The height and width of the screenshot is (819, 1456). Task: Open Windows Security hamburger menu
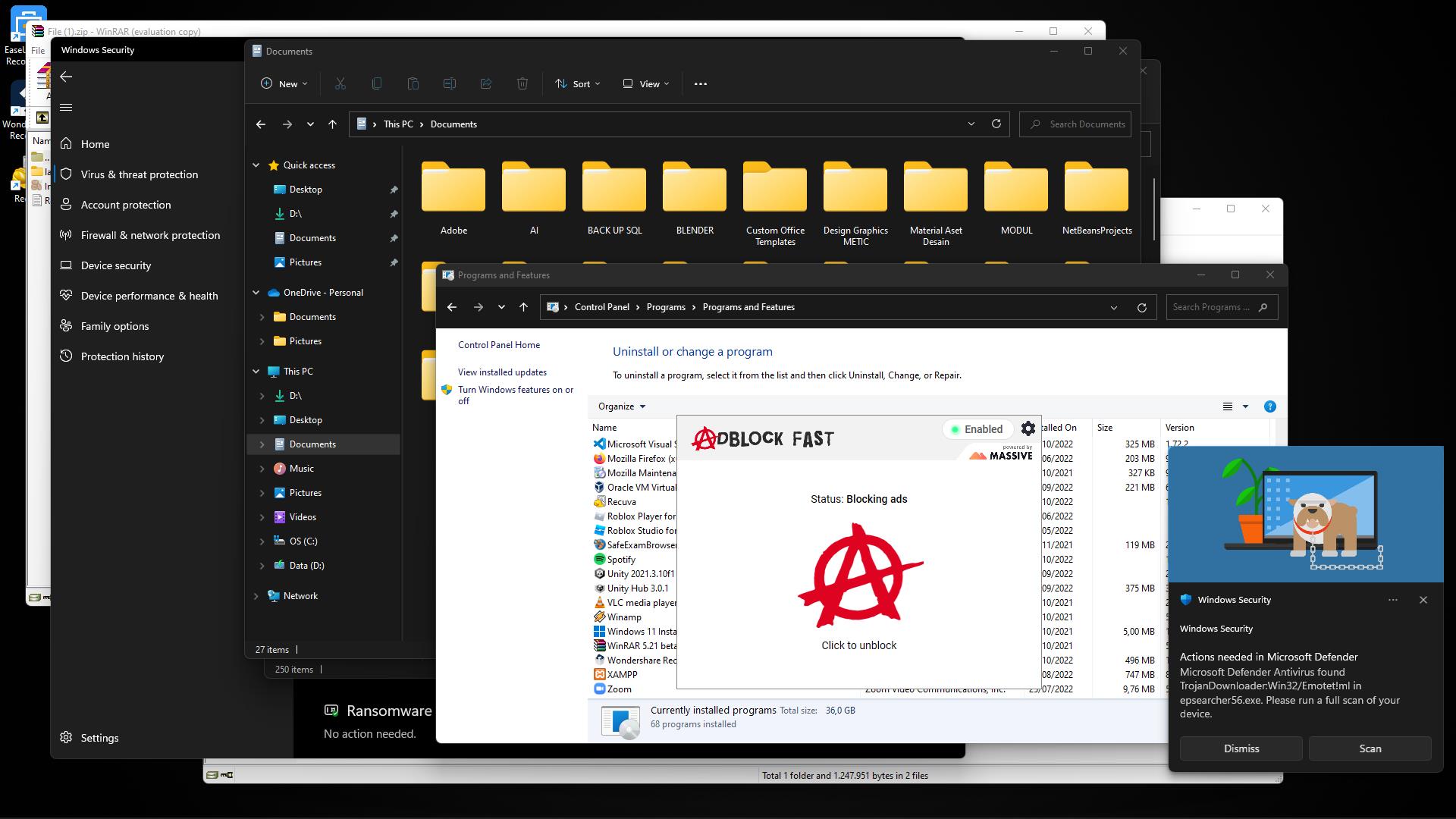[66, 108]
